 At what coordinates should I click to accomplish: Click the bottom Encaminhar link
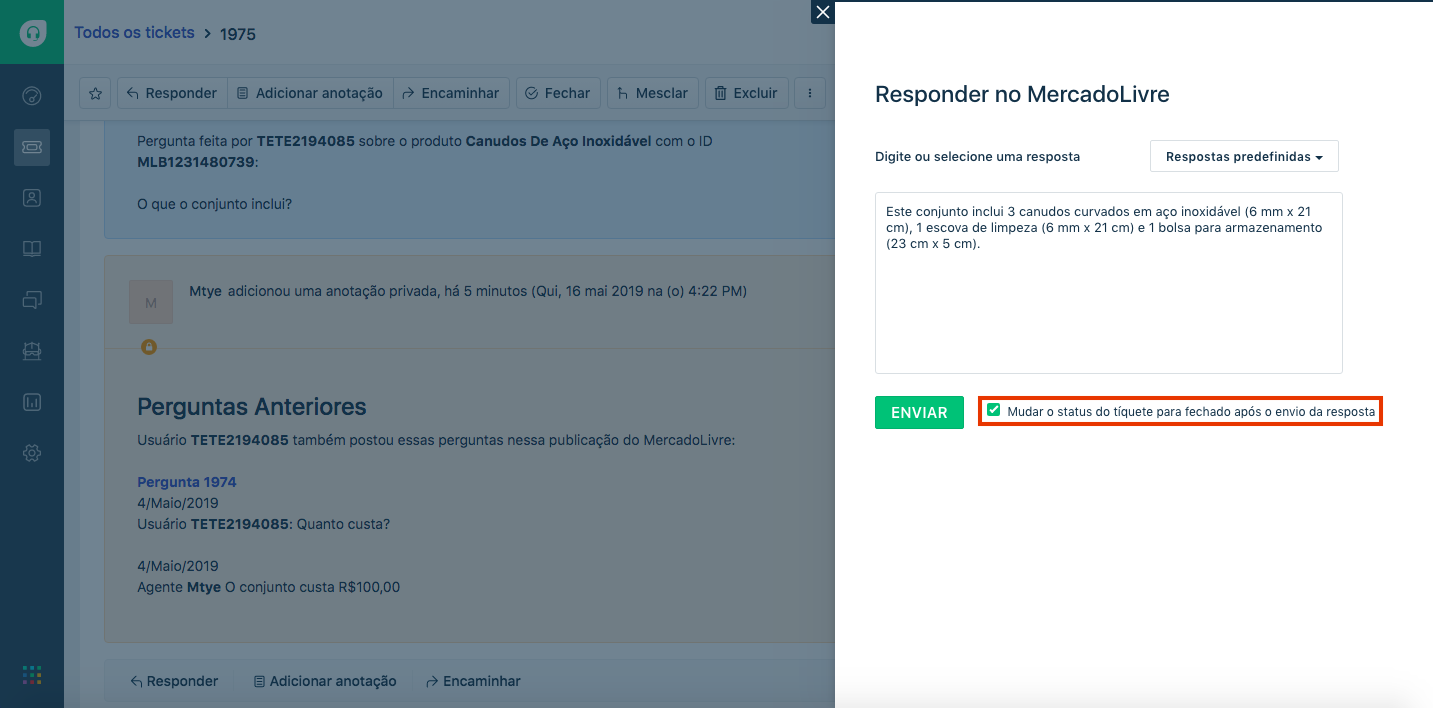point(473,681)
